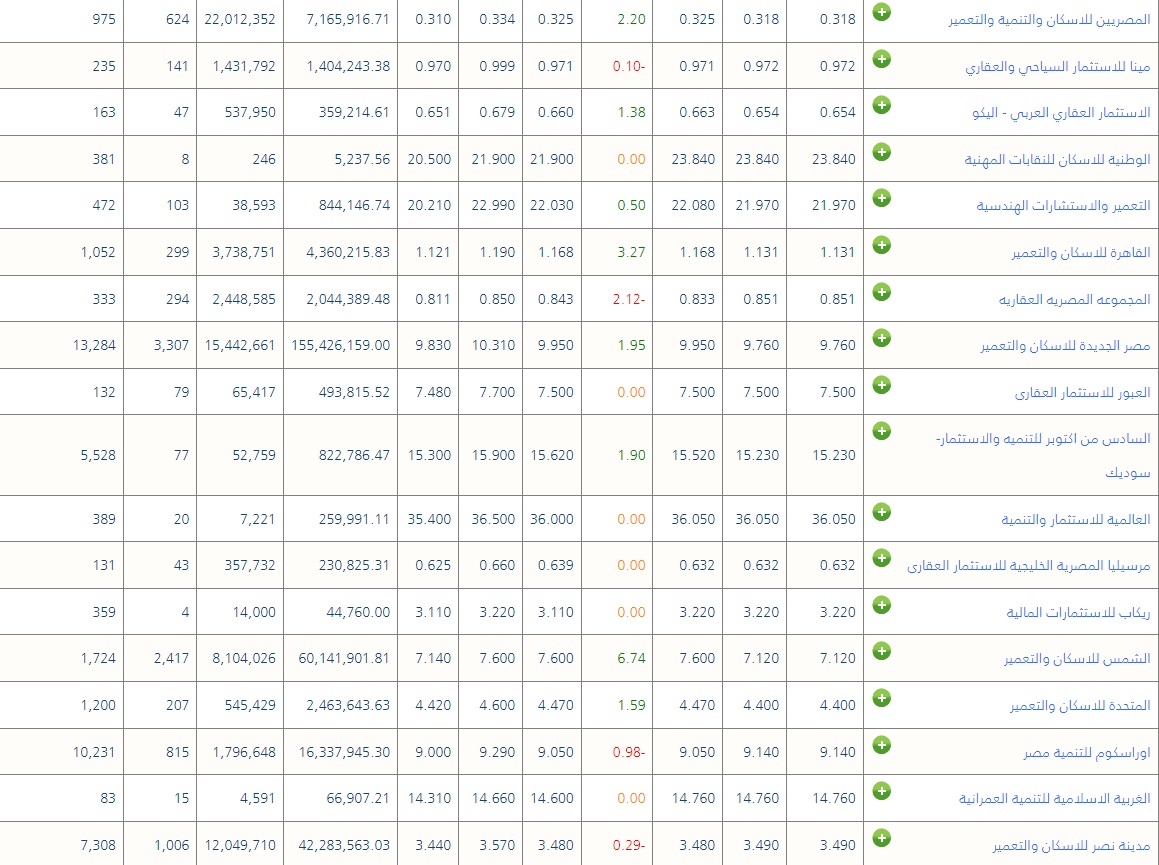Select volume 12,049,710 in مدينة نصر row
This screenshot has height=865, width=1159.
239,845
